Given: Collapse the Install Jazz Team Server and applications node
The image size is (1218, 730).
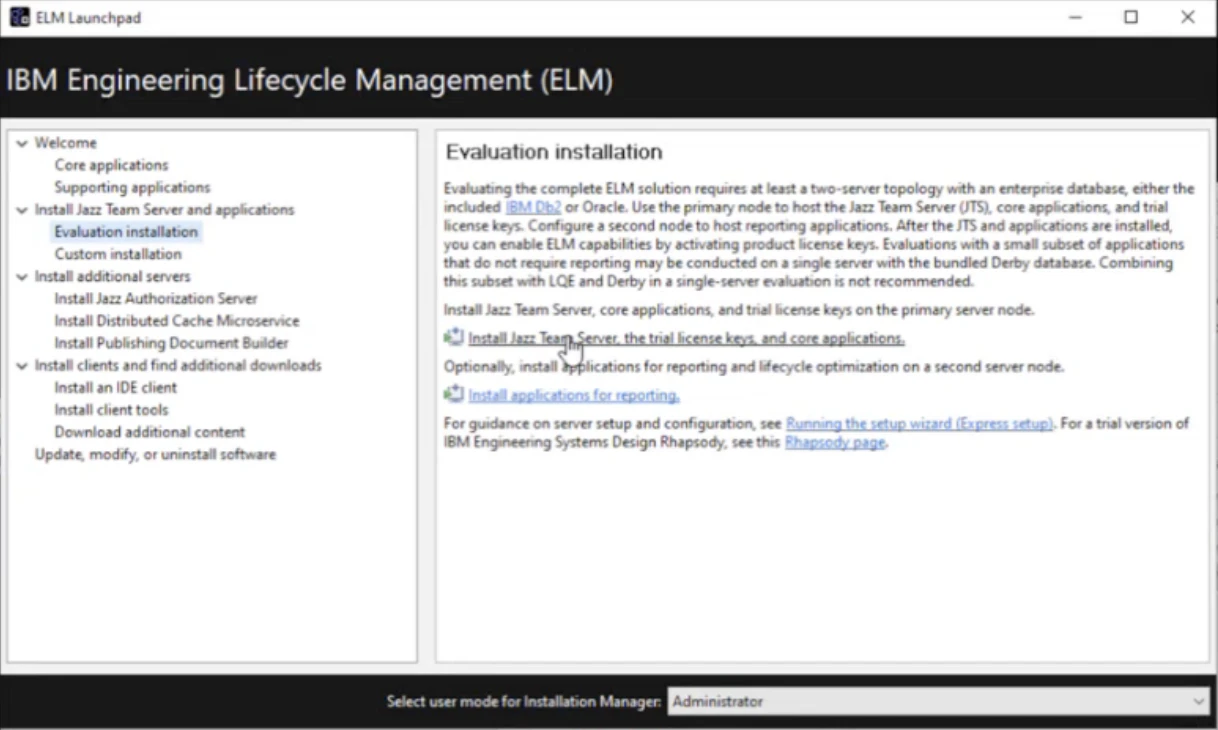Looking at the screenshot, I should click(22, 210).
